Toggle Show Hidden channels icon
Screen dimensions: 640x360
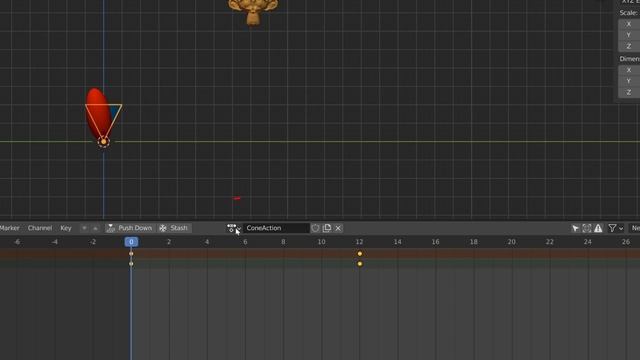(587, 228)
